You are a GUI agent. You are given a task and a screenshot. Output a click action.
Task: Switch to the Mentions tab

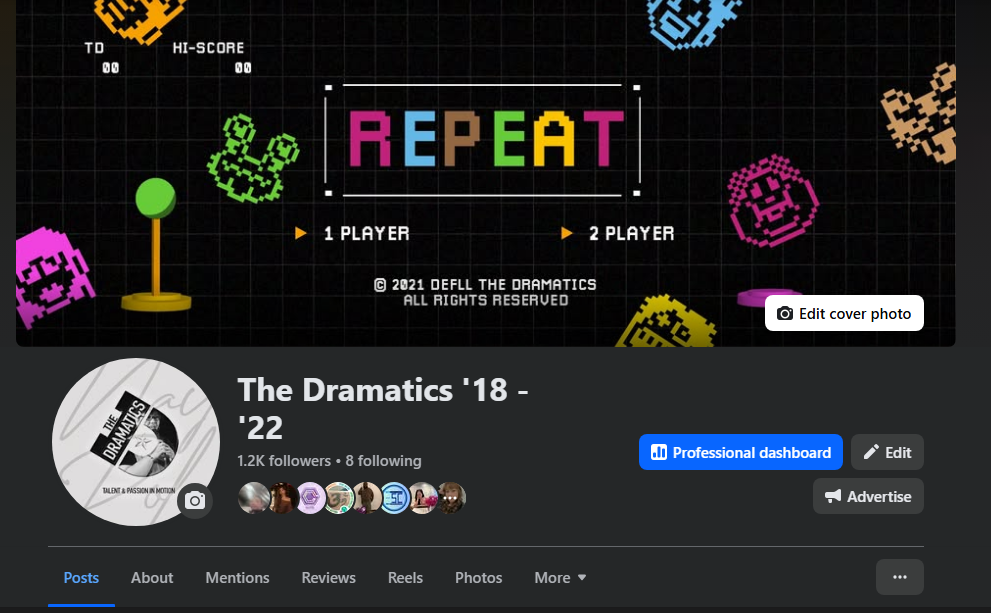tap(237, 578)
